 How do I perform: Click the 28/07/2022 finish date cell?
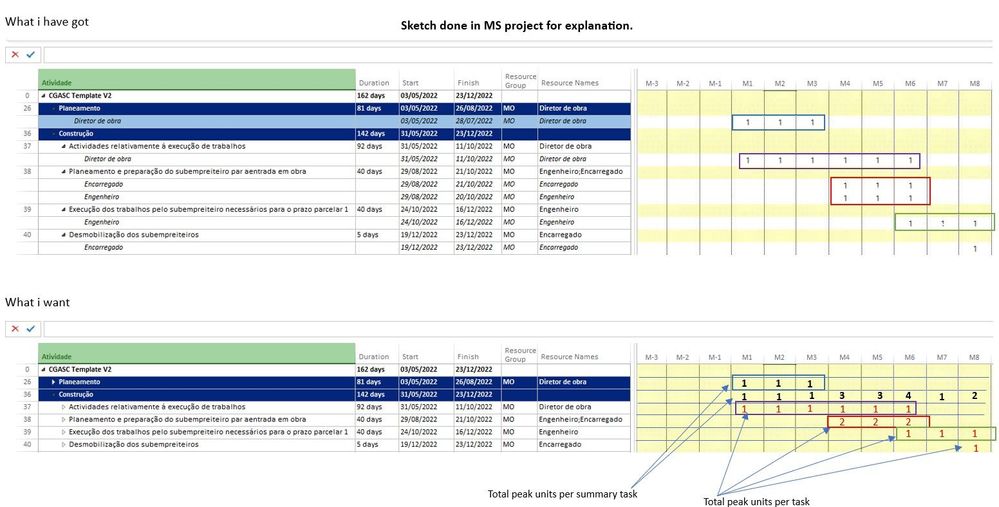click(x=478, y=121)
